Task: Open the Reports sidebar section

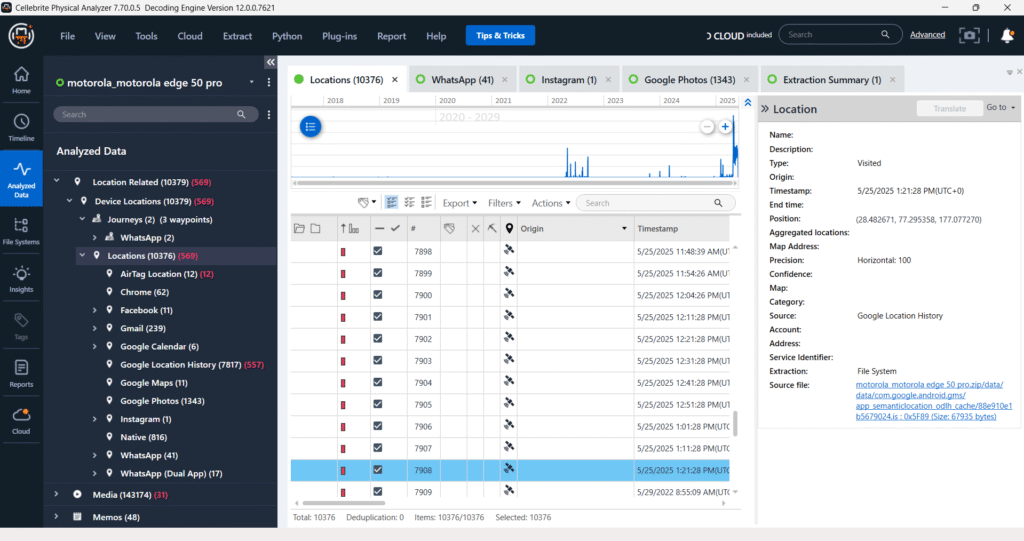Action: click(x=22, y=374)
